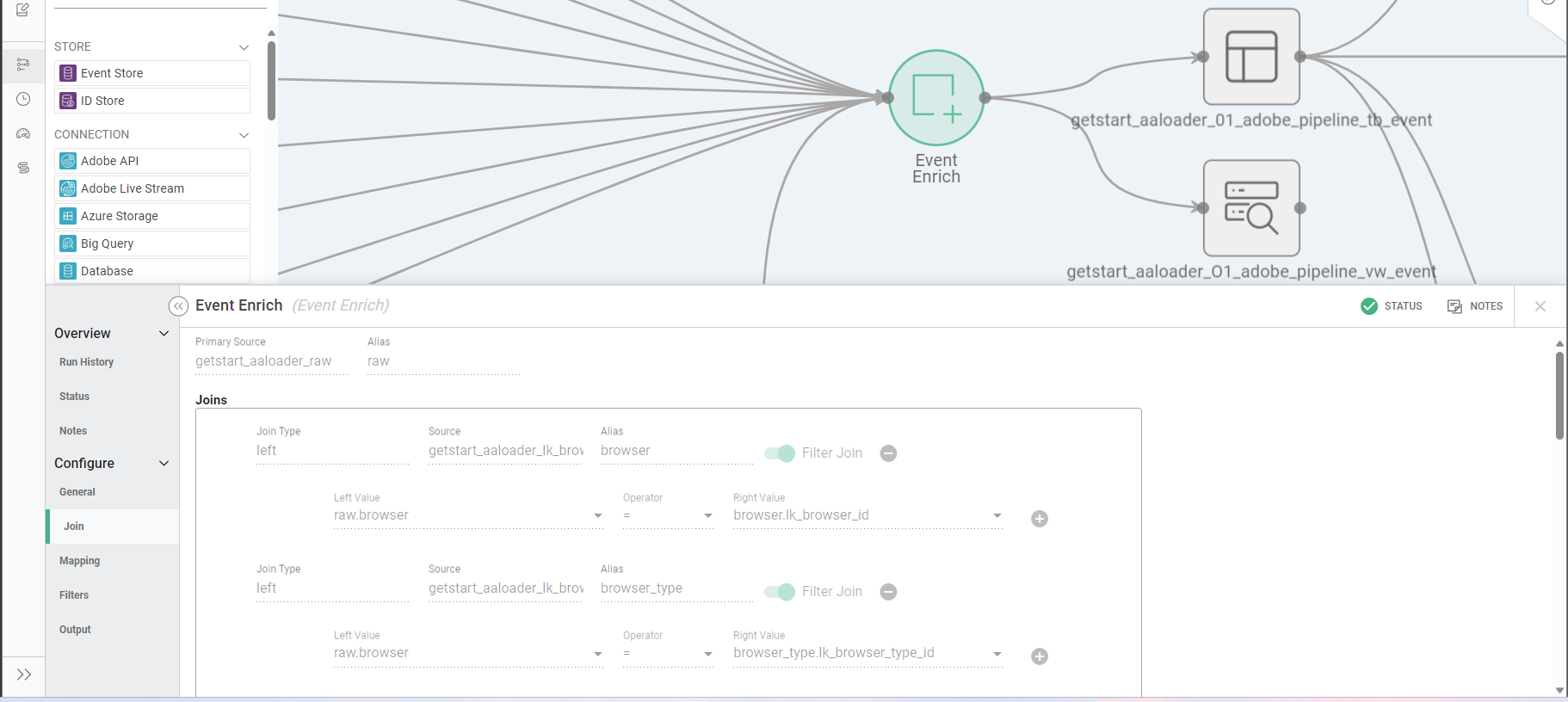Open Right Value dropdown browser.lk_browser_id

point(997,516)
